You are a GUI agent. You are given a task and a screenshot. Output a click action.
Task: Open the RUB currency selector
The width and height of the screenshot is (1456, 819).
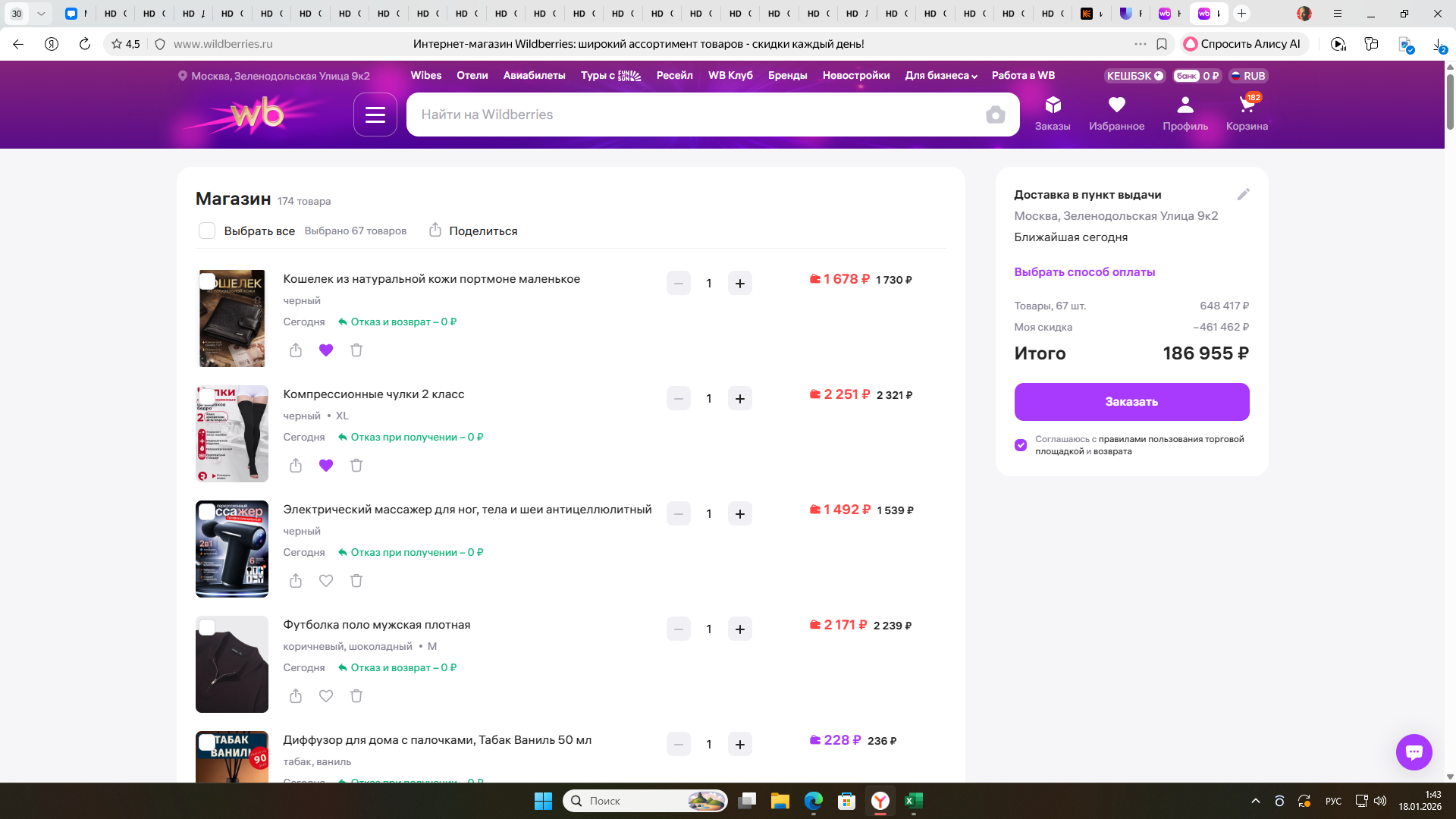point(1248,76)
